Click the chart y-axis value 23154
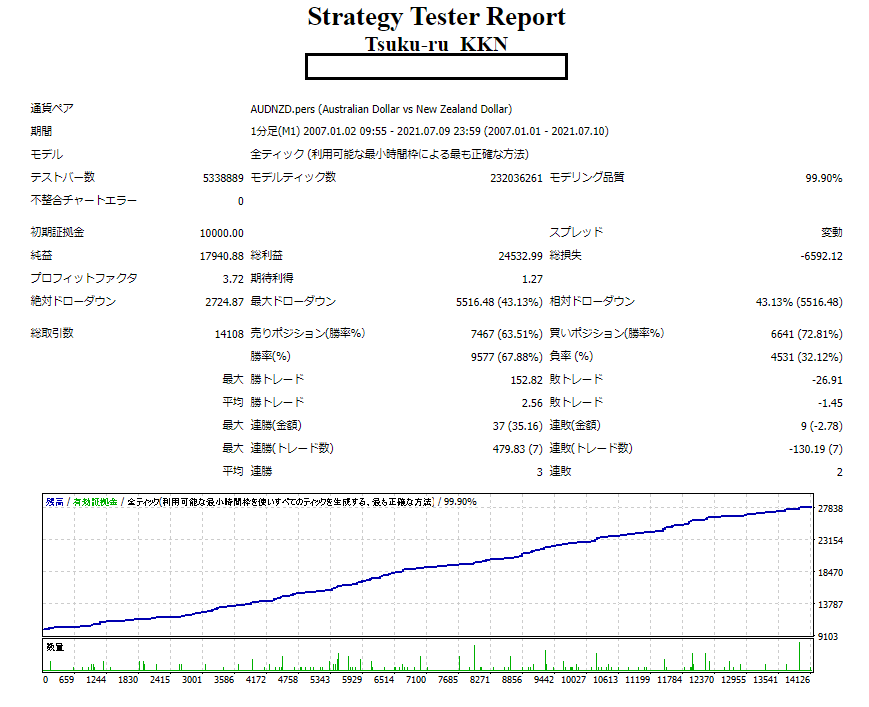Image resolution: width=869 pixels, height=707 pixels. pyautogui.click(x=830, y=540)
